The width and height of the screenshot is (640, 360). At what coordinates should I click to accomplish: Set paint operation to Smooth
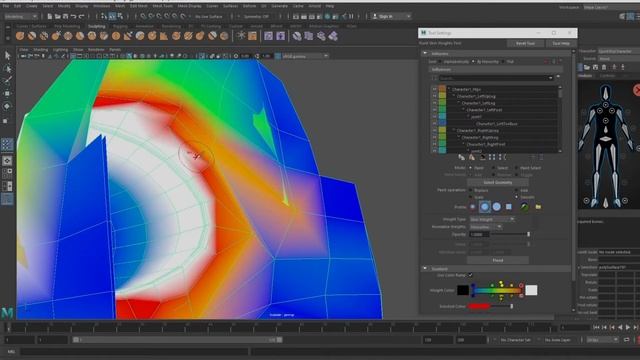[517, 197]
